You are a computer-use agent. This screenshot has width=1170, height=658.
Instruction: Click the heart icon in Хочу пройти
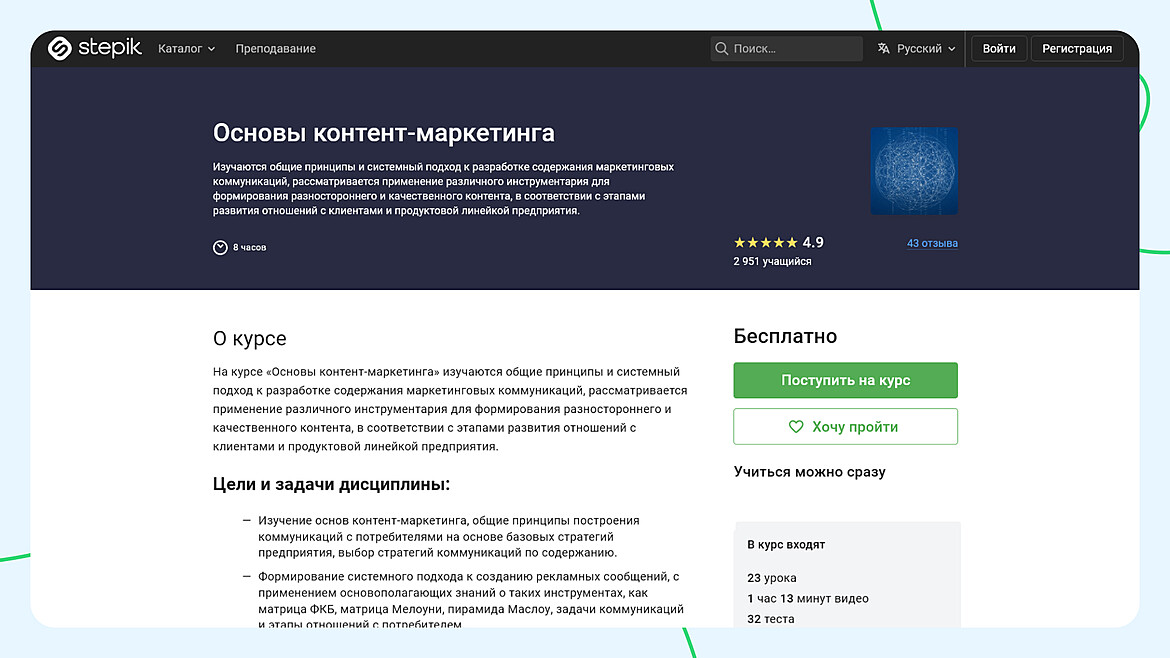point(795,426)
